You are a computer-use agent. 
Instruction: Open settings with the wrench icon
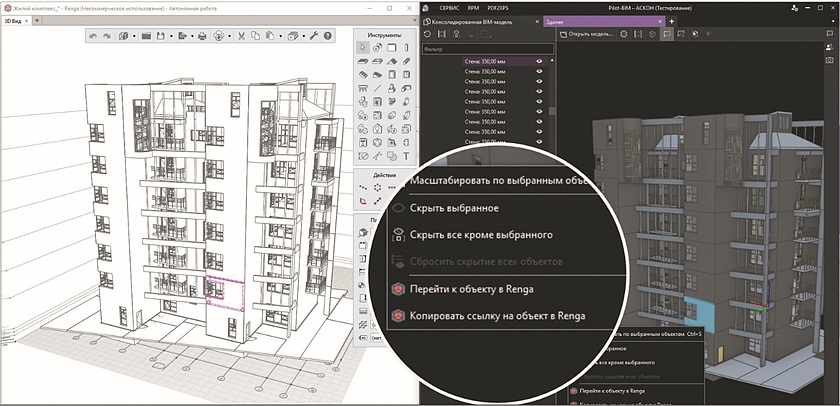(x=315, y=37)
